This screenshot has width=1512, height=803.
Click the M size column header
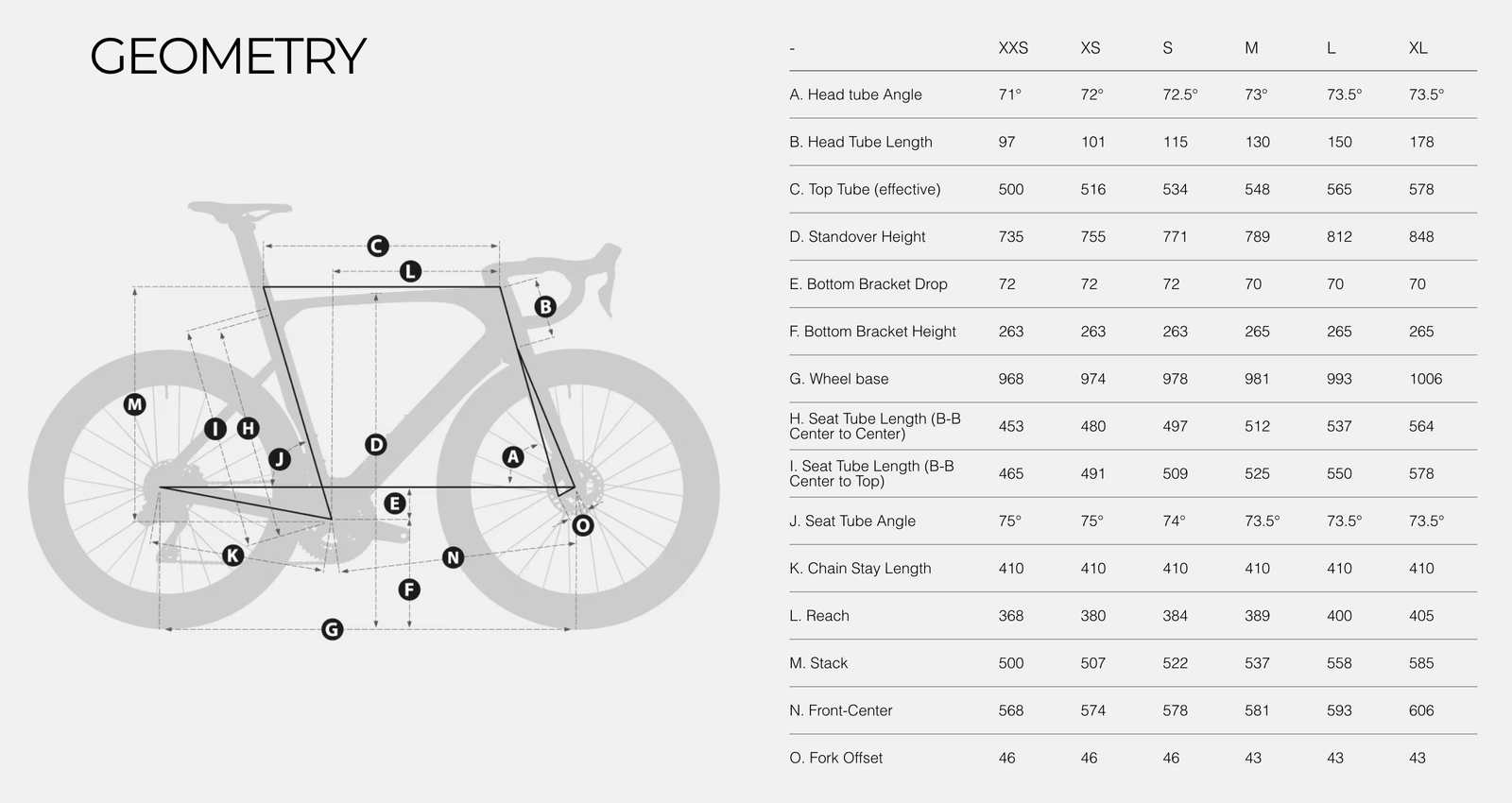click(x=1251, y=48)
